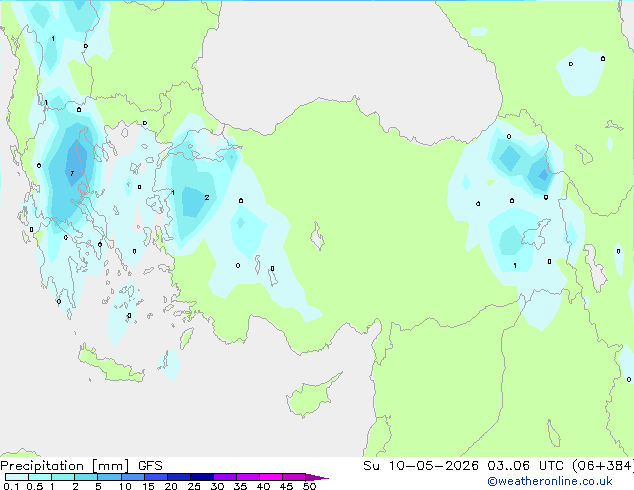Pick the legend swatch between 5 and 10
This screenshot has height=490, width=634.
pyautogui.click(x=109, y=477)
